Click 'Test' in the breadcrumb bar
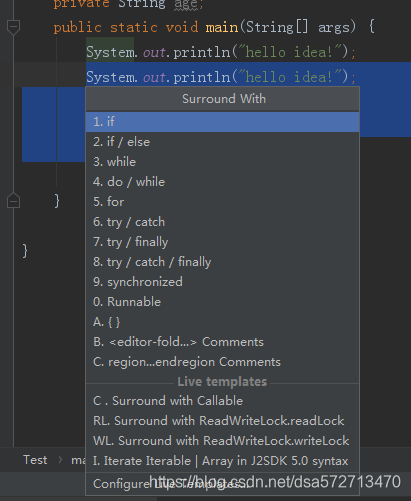The width and height of the screenshot is (411, 501). tap(35, 460)
